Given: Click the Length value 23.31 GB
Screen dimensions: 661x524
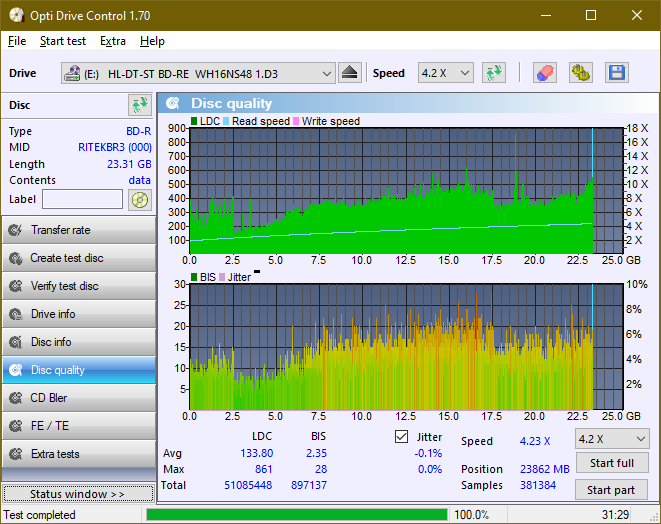Looking at the screenshot, I should (x=129, y=164).
